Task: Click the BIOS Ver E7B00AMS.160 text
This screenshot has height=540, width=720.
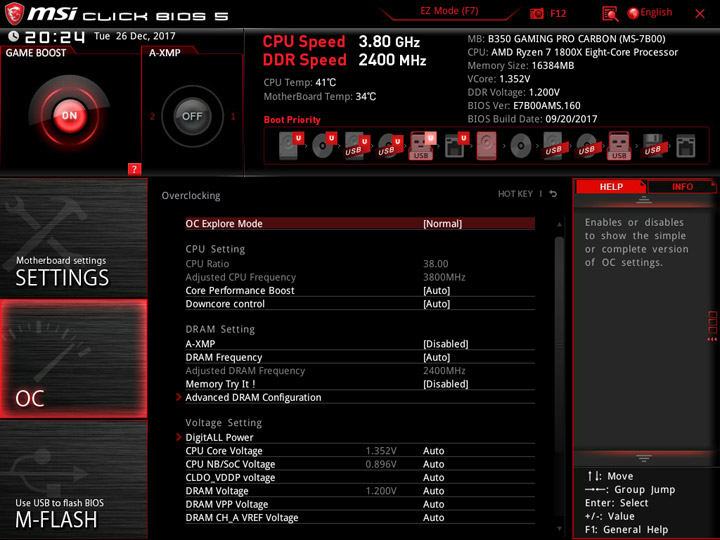Action: pos(524,106)
